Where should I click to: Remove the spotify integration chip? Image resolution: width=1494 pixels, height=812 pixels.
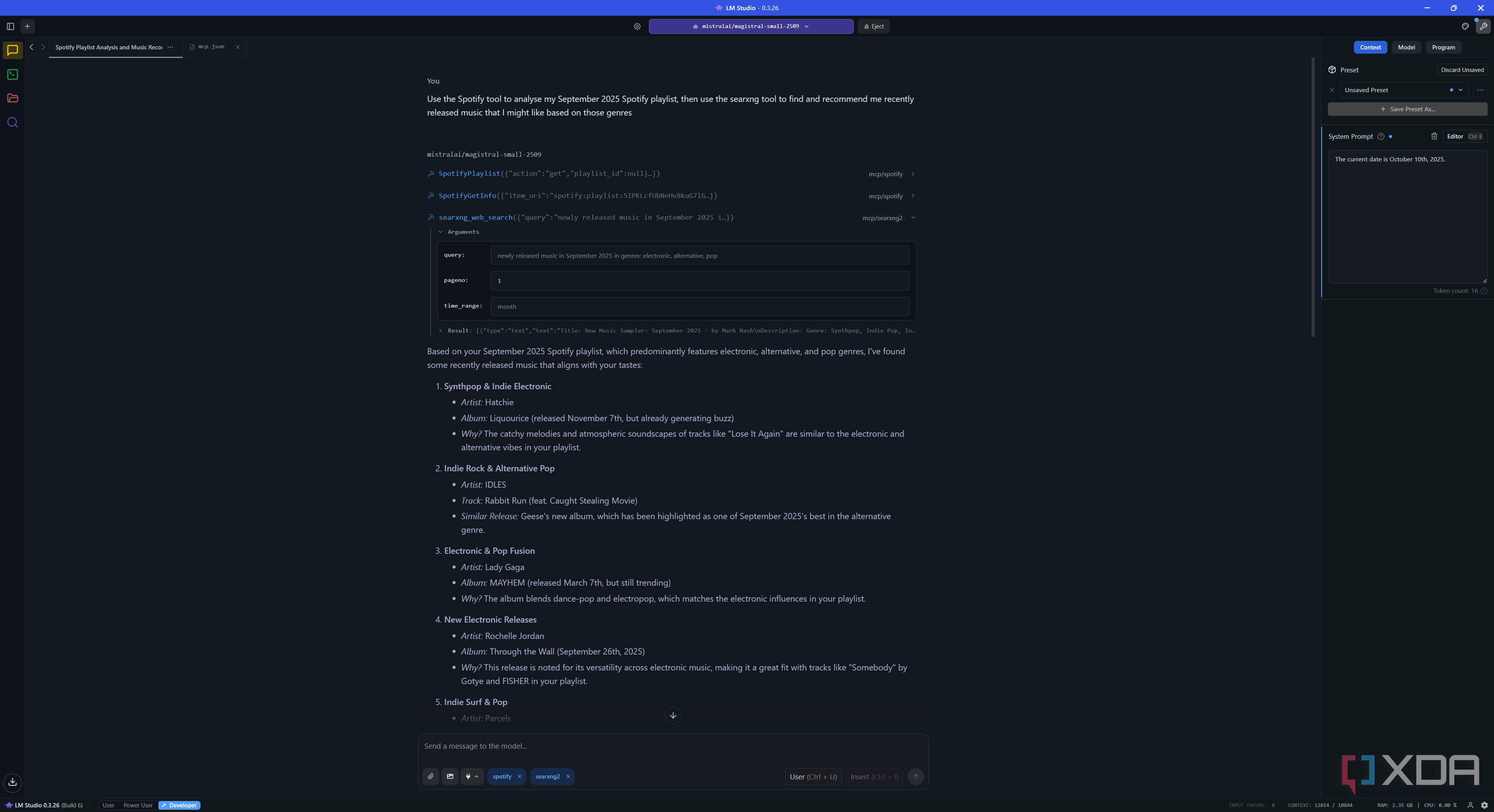(520, 777)
